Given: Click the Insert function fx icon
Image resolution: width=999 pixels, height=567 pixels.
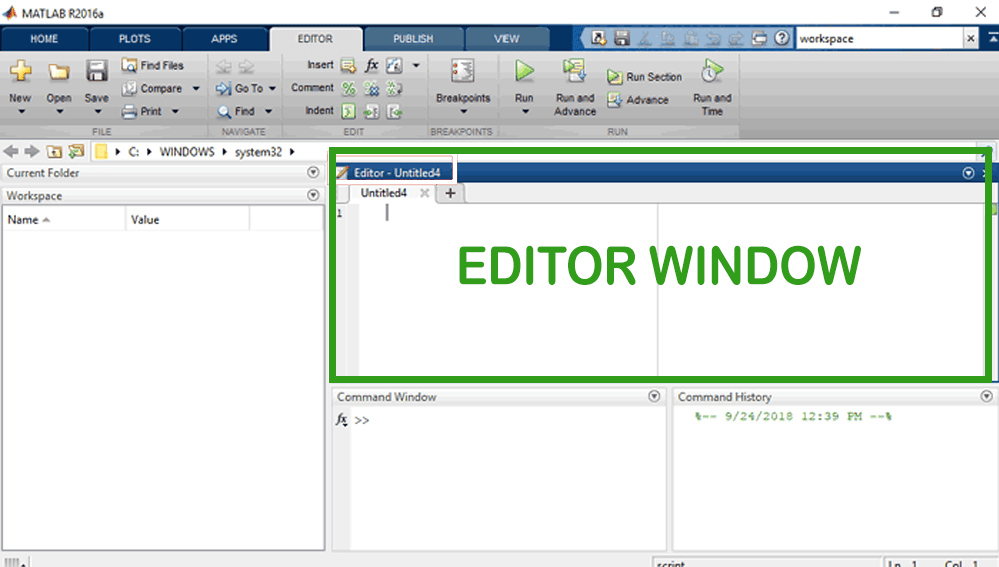Looking at the screenshot, I should [x=372, y=65].
